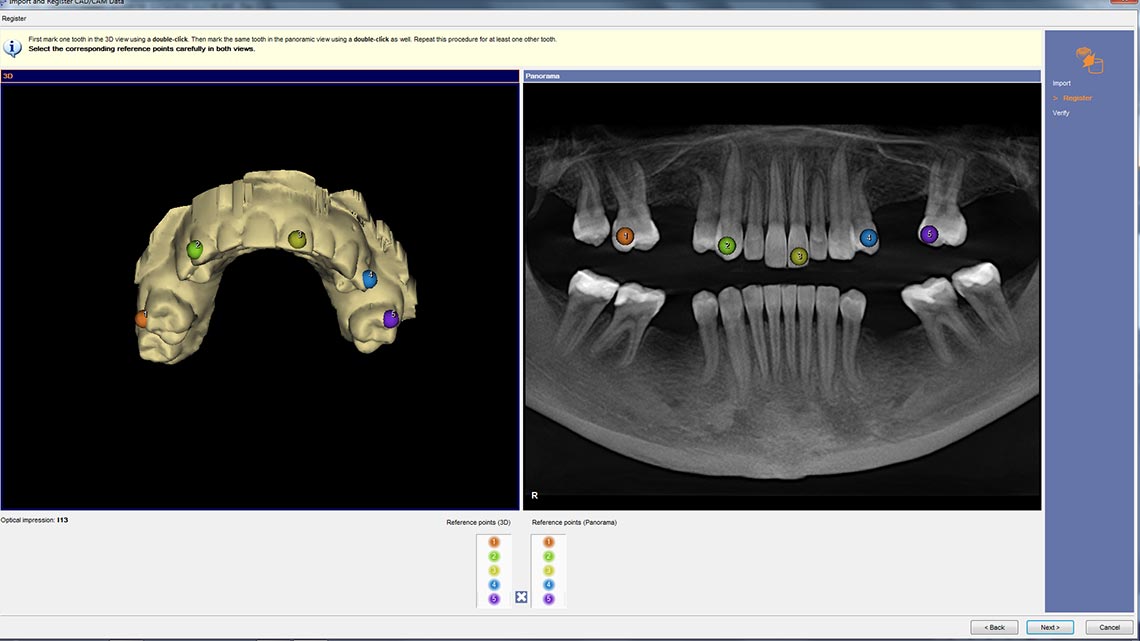Click the import/register wizard icon in the sidebar
Viewport: 1140px width, 641px height.
point(1089,60)
